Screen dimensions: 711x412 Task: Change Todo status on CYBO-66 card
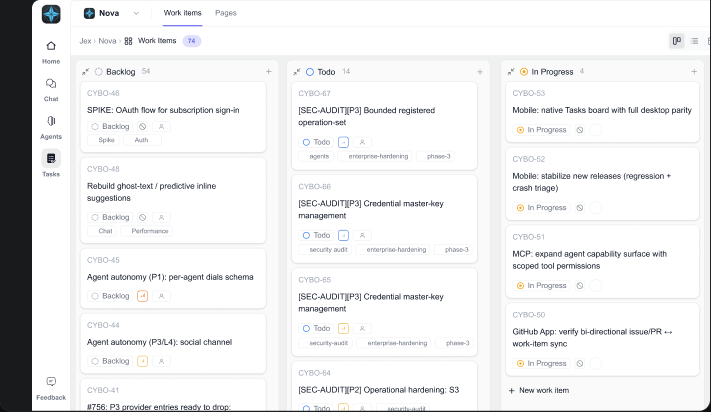[316, 236]
